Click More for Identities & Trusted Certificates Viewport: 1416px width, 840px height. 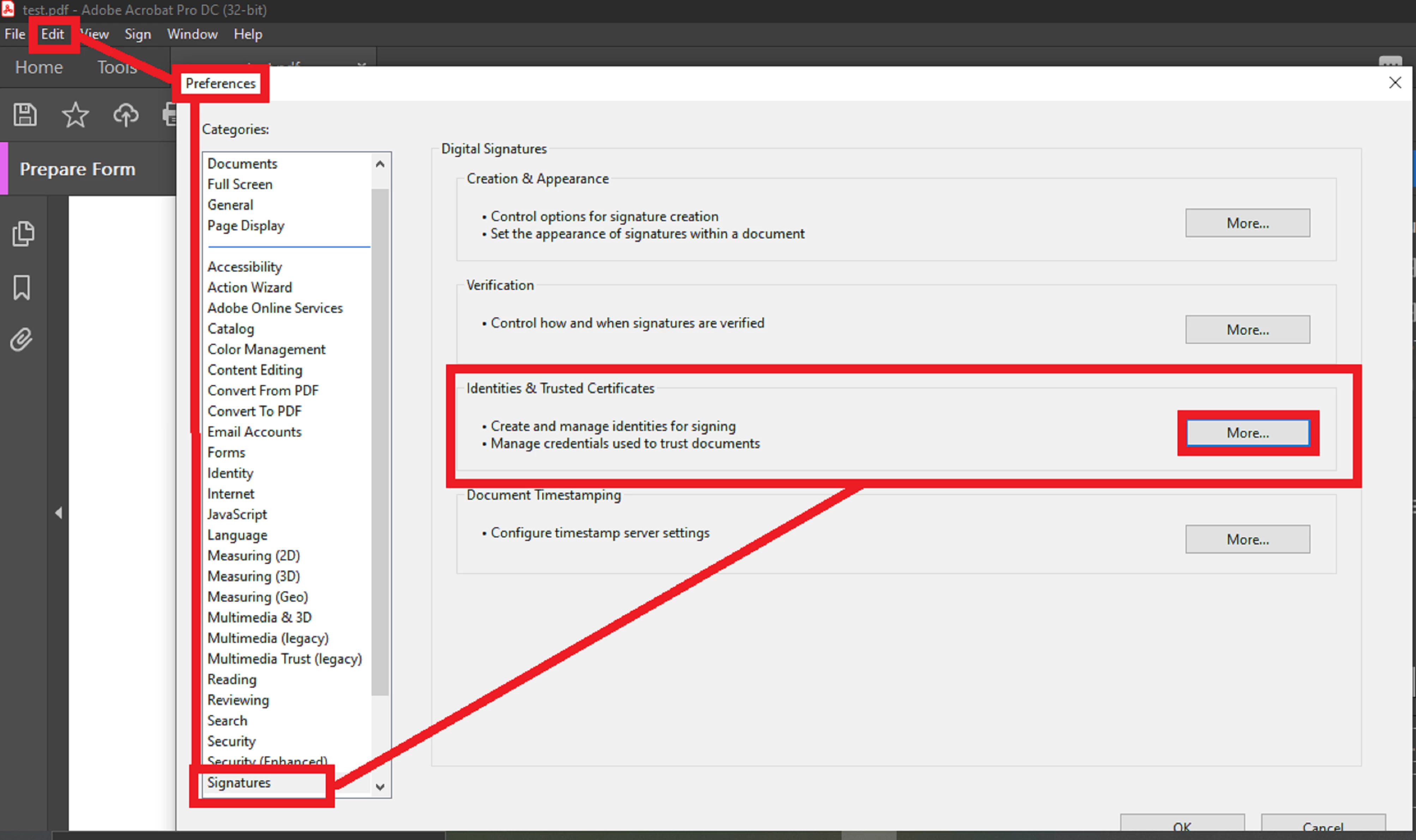pos(1247,433)
